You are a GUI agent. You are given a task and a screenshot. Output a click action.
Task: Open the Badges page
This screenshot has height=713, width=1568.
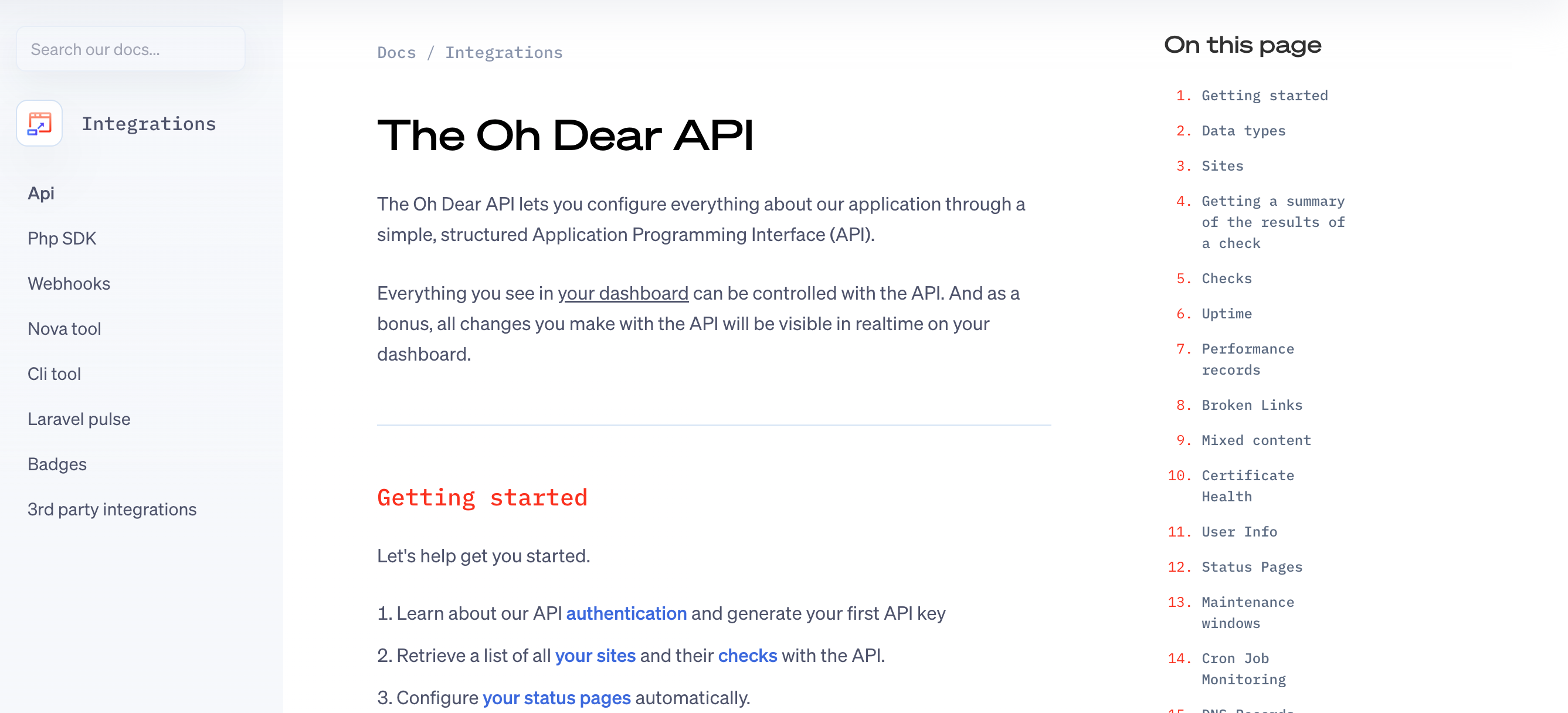(57, 463)
